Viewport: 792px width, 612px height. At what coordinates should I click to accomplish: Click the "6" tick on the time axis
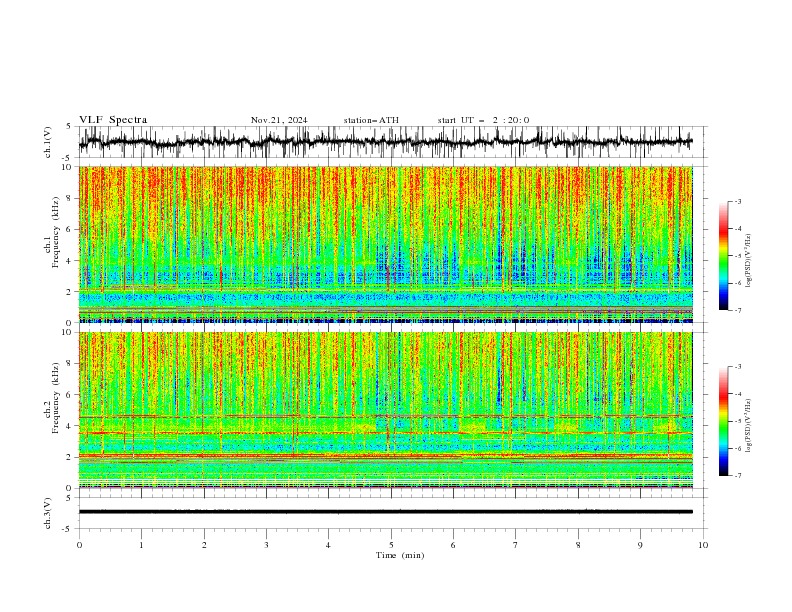point(453,545)
